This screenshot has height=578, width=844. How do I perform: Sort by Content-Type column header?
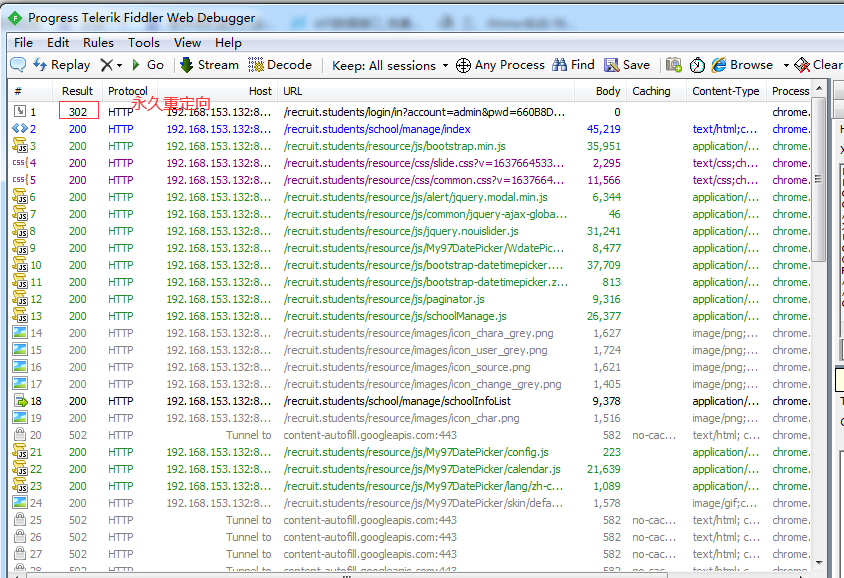(x=726, y=91)
